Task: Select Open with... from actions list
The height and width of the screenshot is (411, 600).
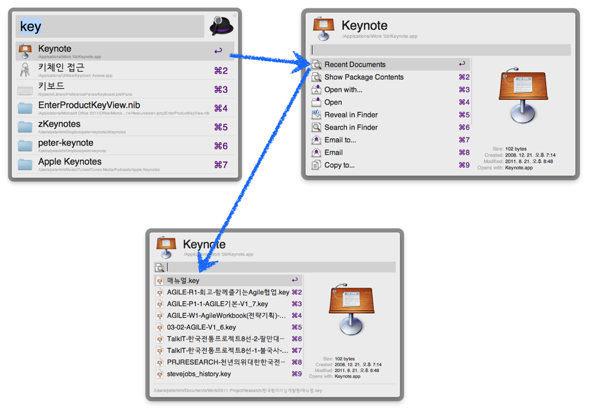Action: pos(343,90)
